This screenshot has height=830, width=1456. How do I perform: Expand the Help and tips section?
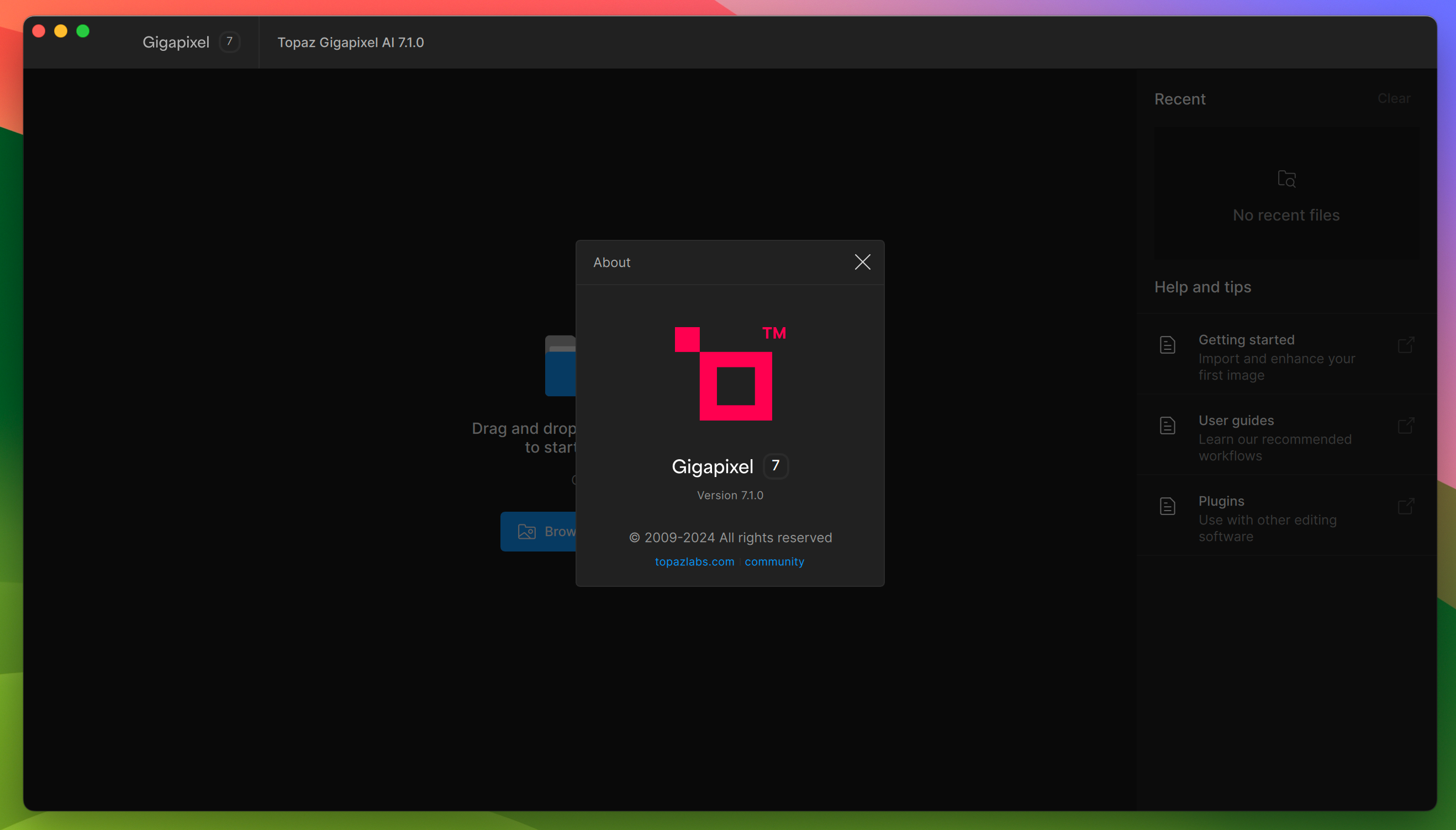pyautogui.click(x=1202, y=287)
